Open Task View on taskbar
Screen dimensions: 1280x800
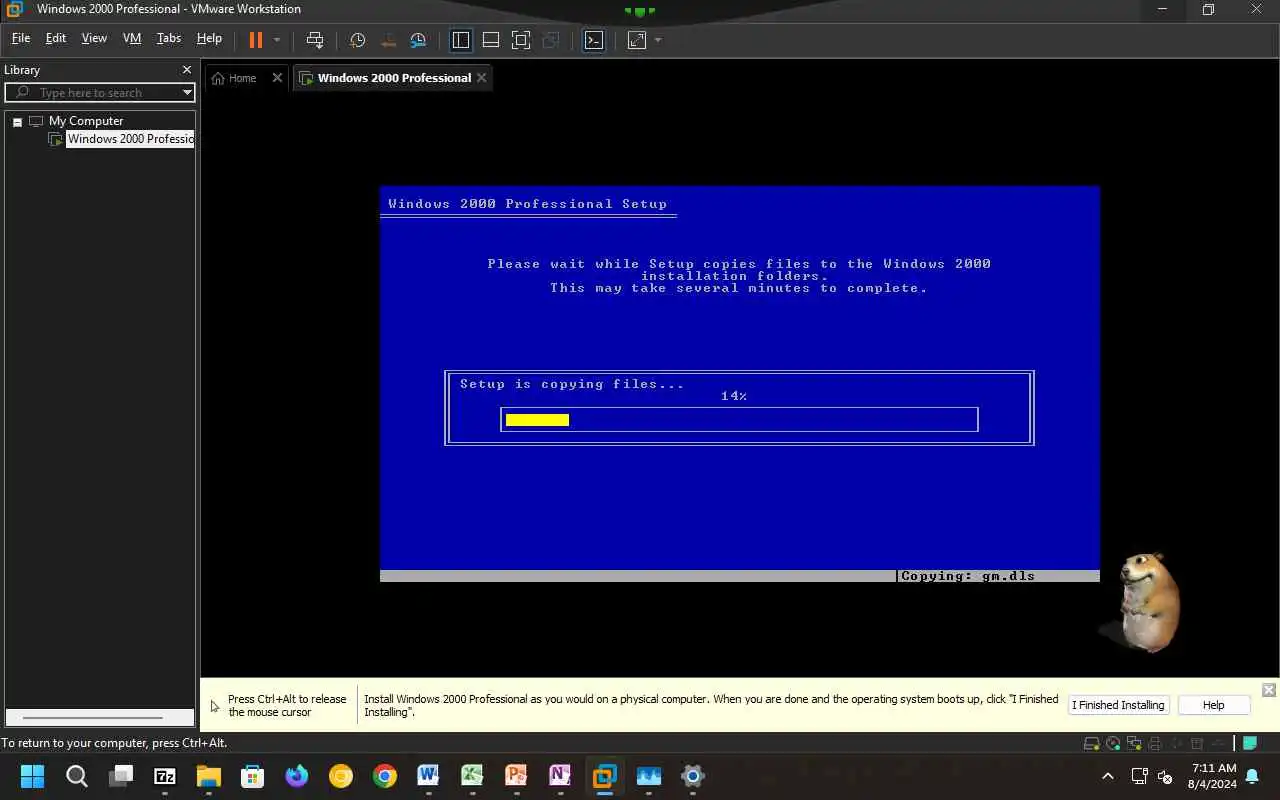pos(121,775)
